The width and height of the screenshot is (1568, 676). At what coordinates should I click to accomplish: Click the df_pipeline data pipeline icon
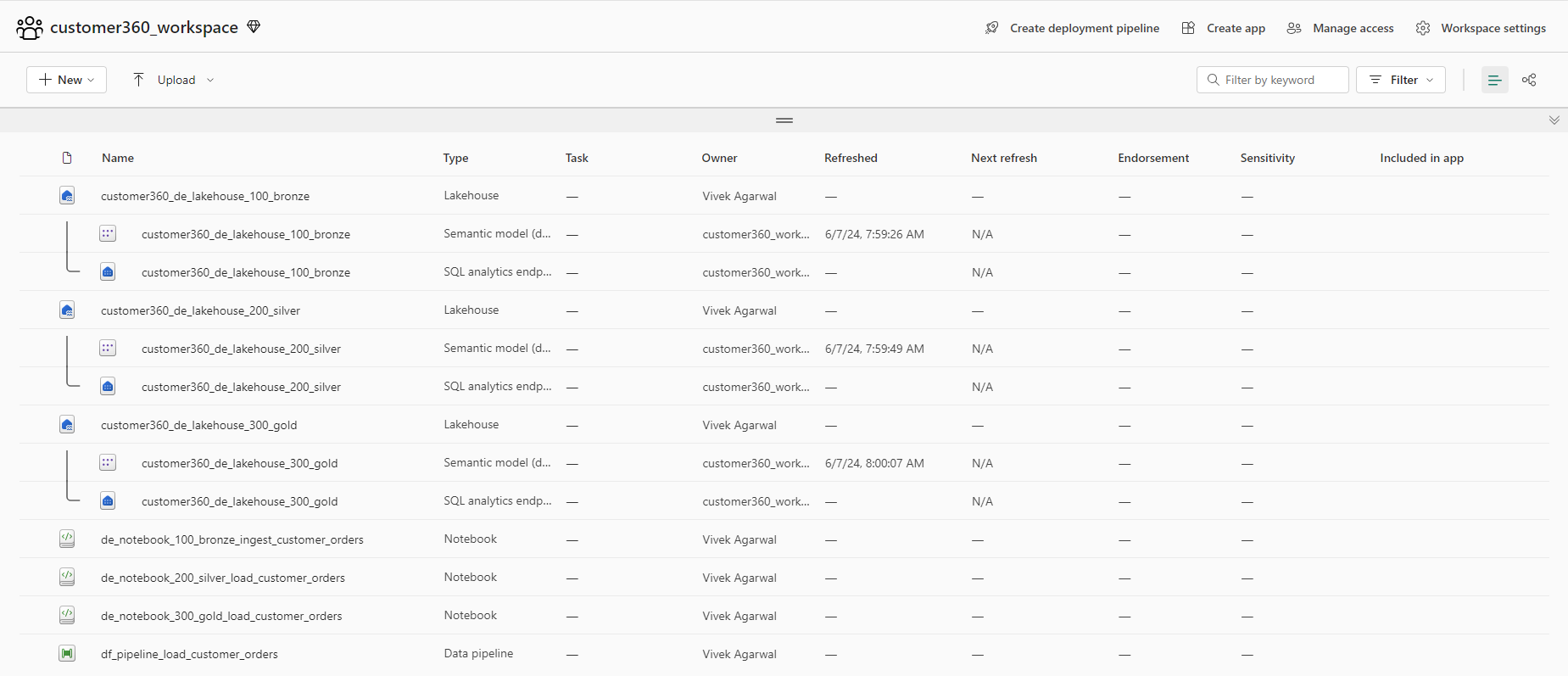(67, 654)
